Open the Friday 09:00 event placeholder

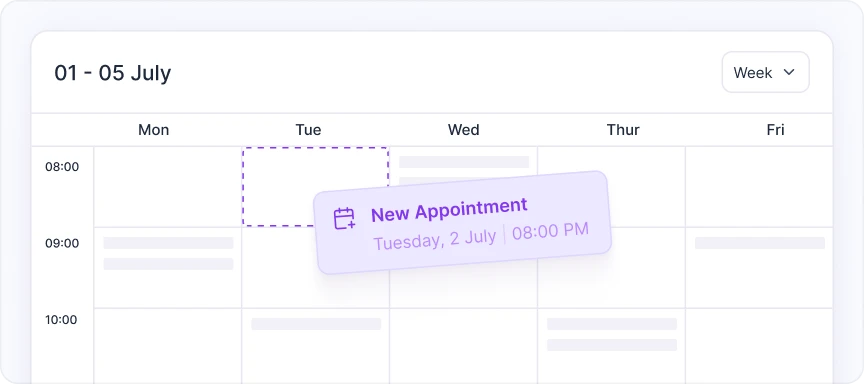tap(760, 243)
